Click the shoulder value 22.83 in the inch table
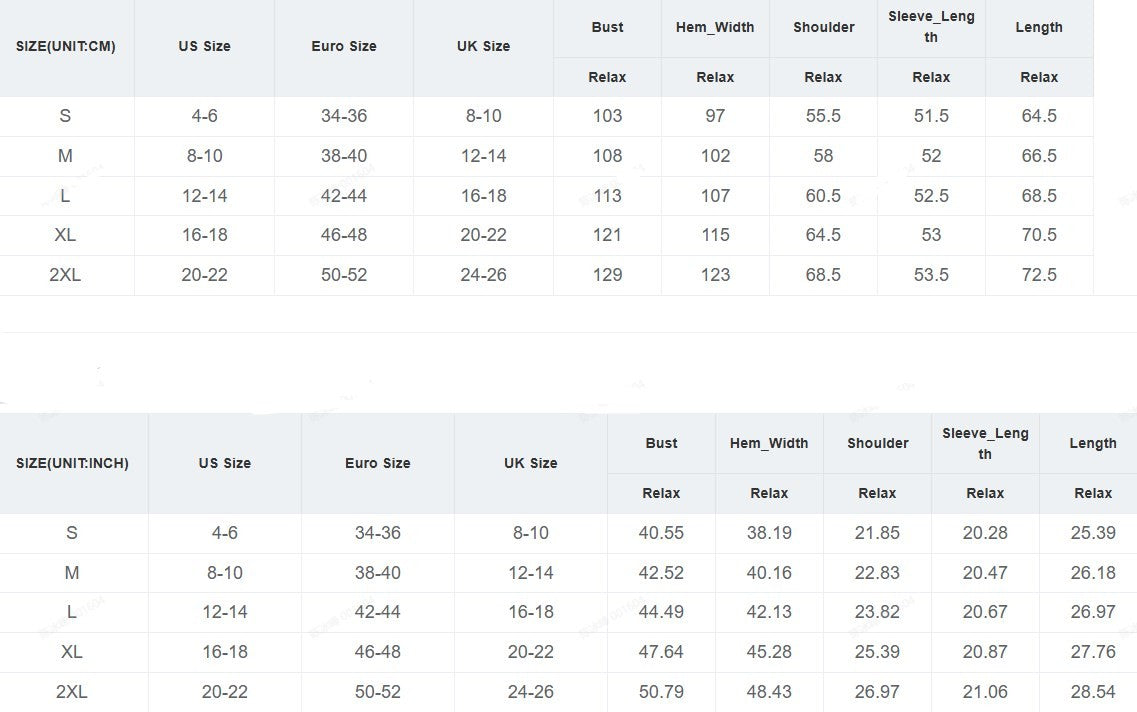This screenshot has height=712, width=1137. (877, 573)
